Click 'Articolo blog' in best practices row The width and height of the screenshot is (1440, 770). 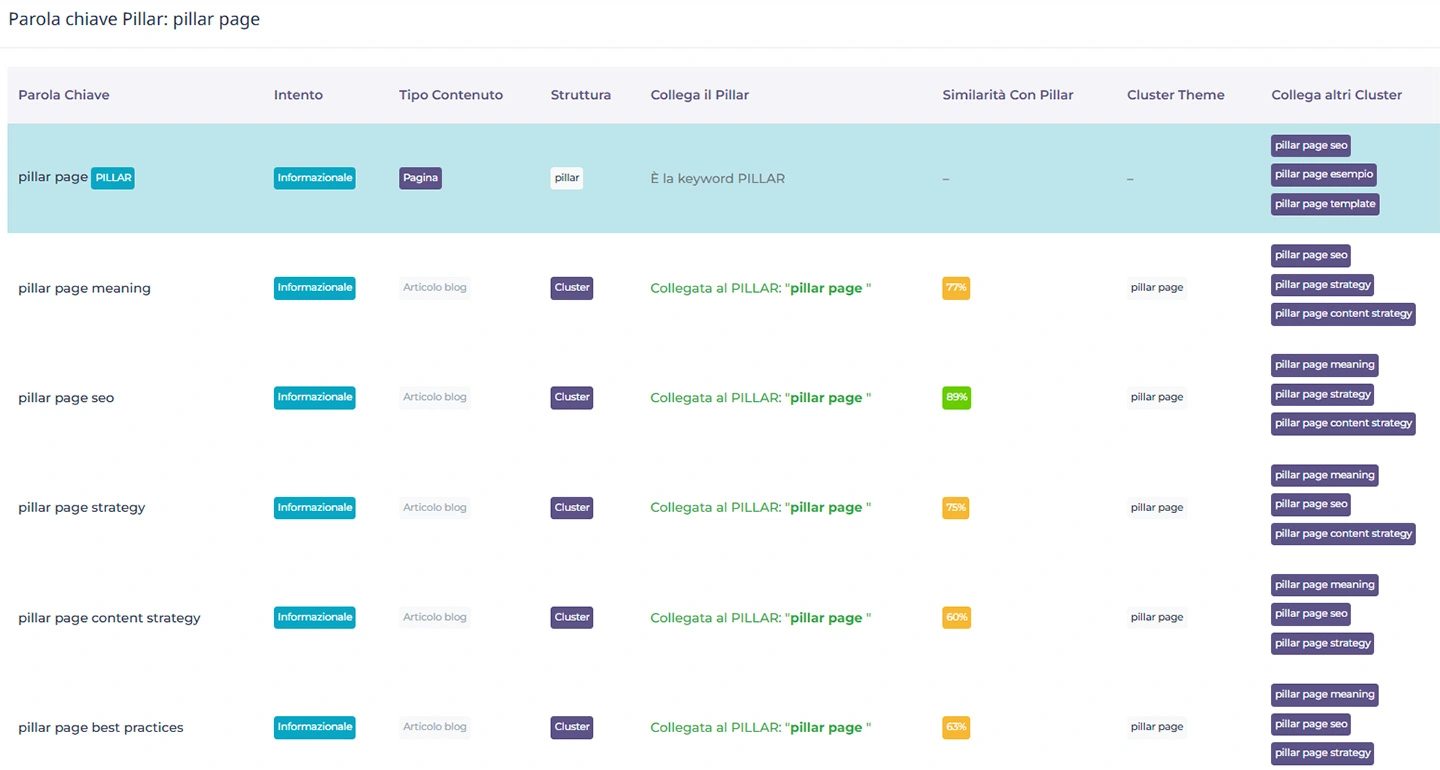(x=435, y=728)
